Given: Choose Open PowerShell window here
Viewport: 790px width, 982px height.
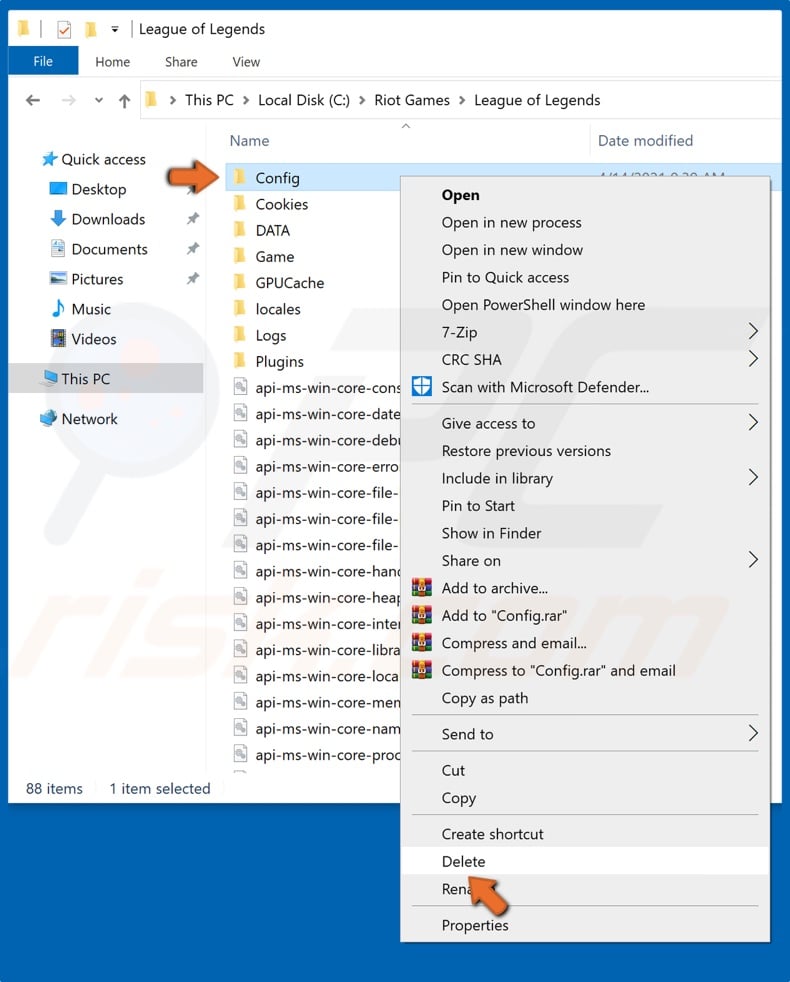Looking at the screenshot, I should (x=543, y=305).
